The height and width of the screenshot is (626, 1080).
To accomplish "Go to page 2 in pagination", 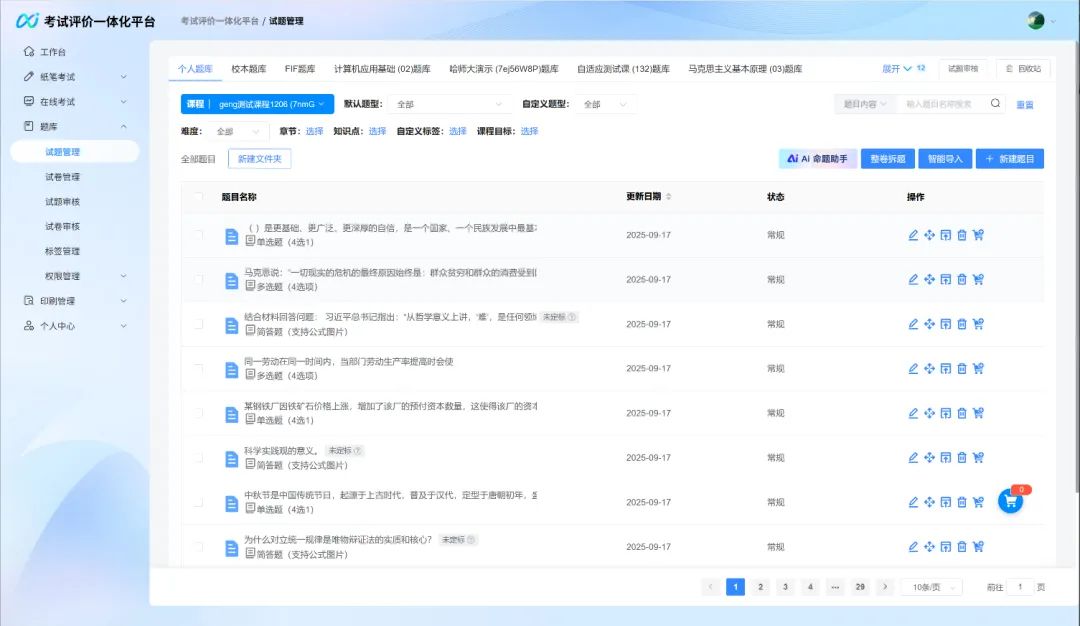I will pos(760,587).
